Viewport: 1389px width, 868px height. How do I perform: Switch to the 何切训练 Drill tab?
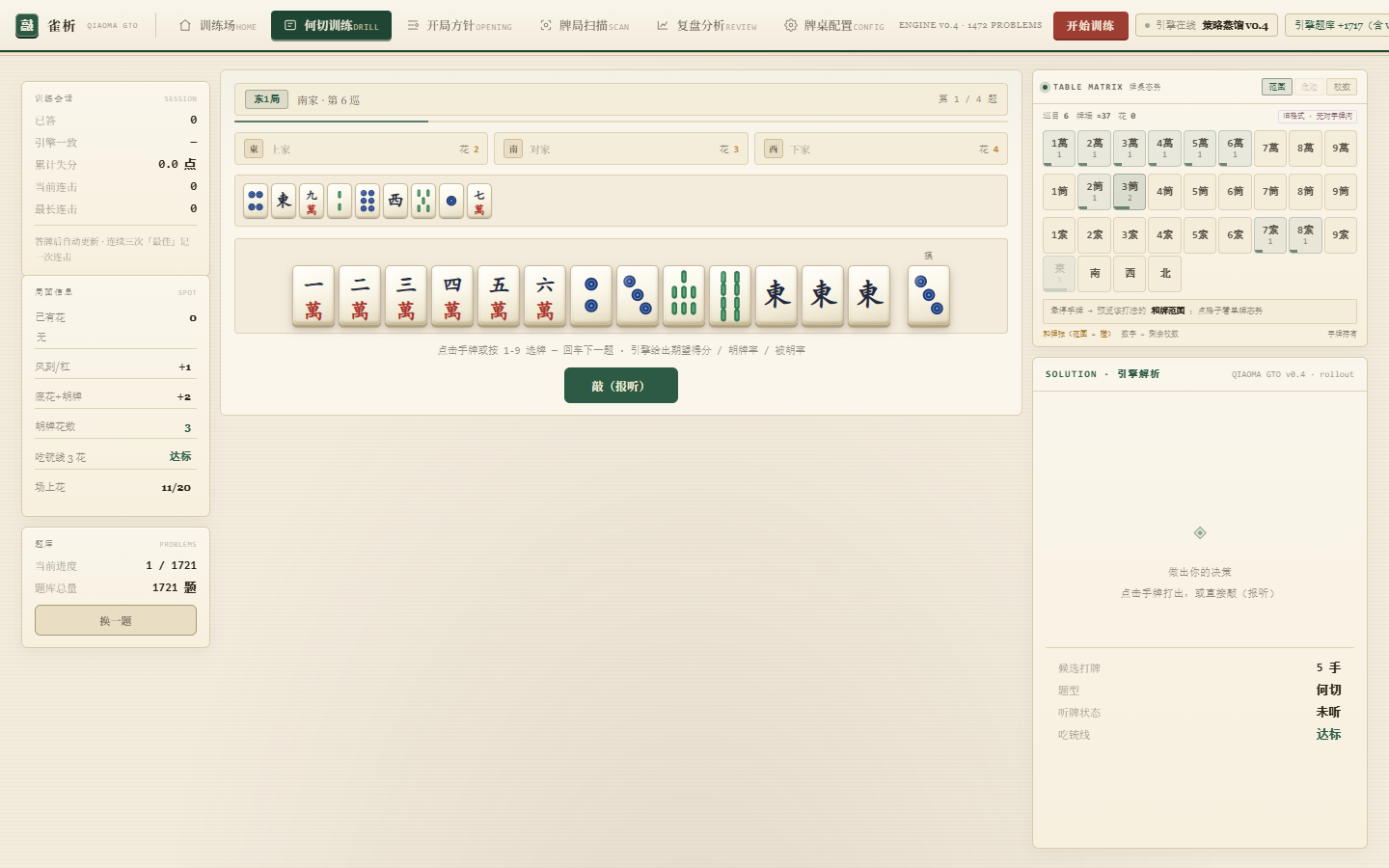[331, 26]
